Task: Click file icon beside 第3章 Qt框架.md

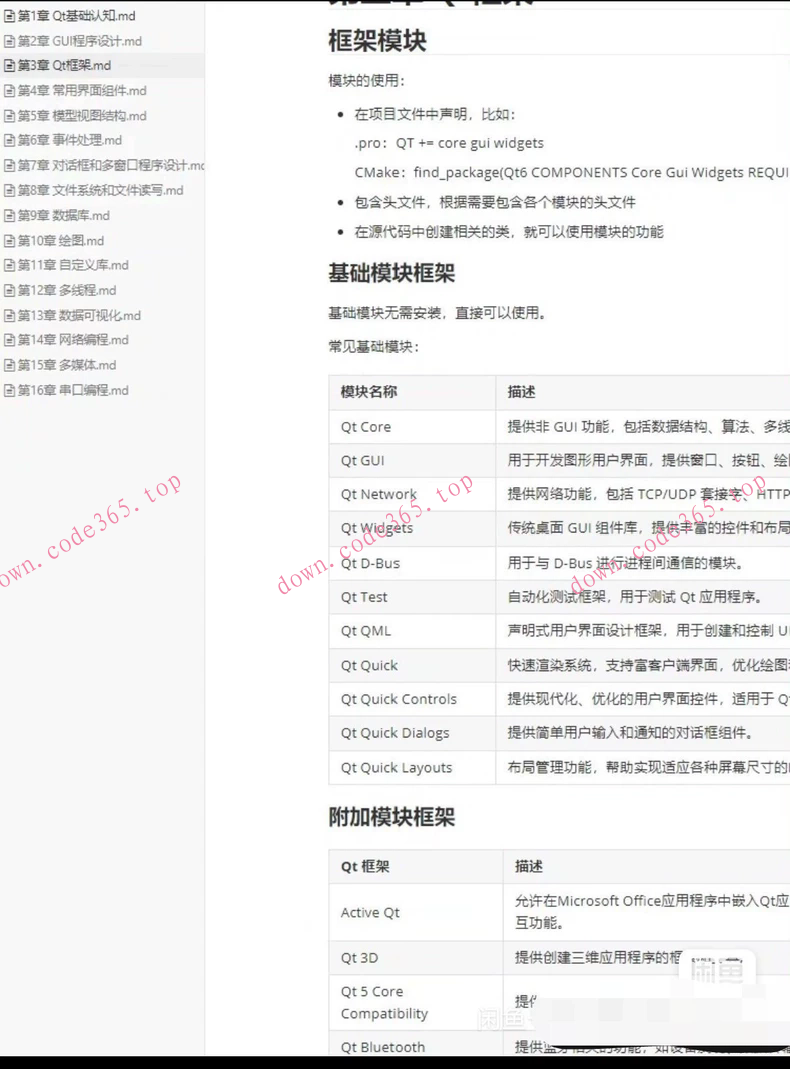Action: [x=10, y=65]
